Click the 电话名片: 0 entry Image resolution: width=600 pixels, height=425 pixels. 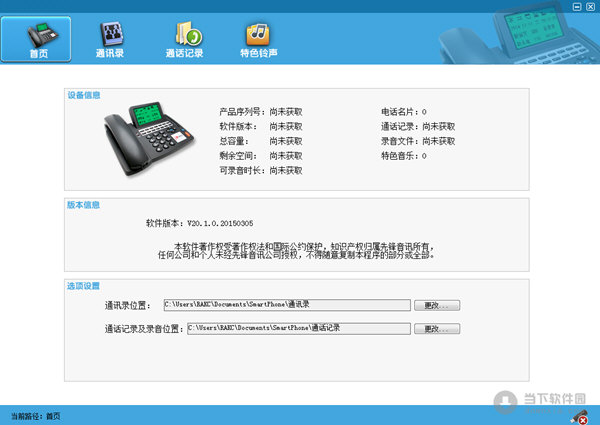(404, 112)
